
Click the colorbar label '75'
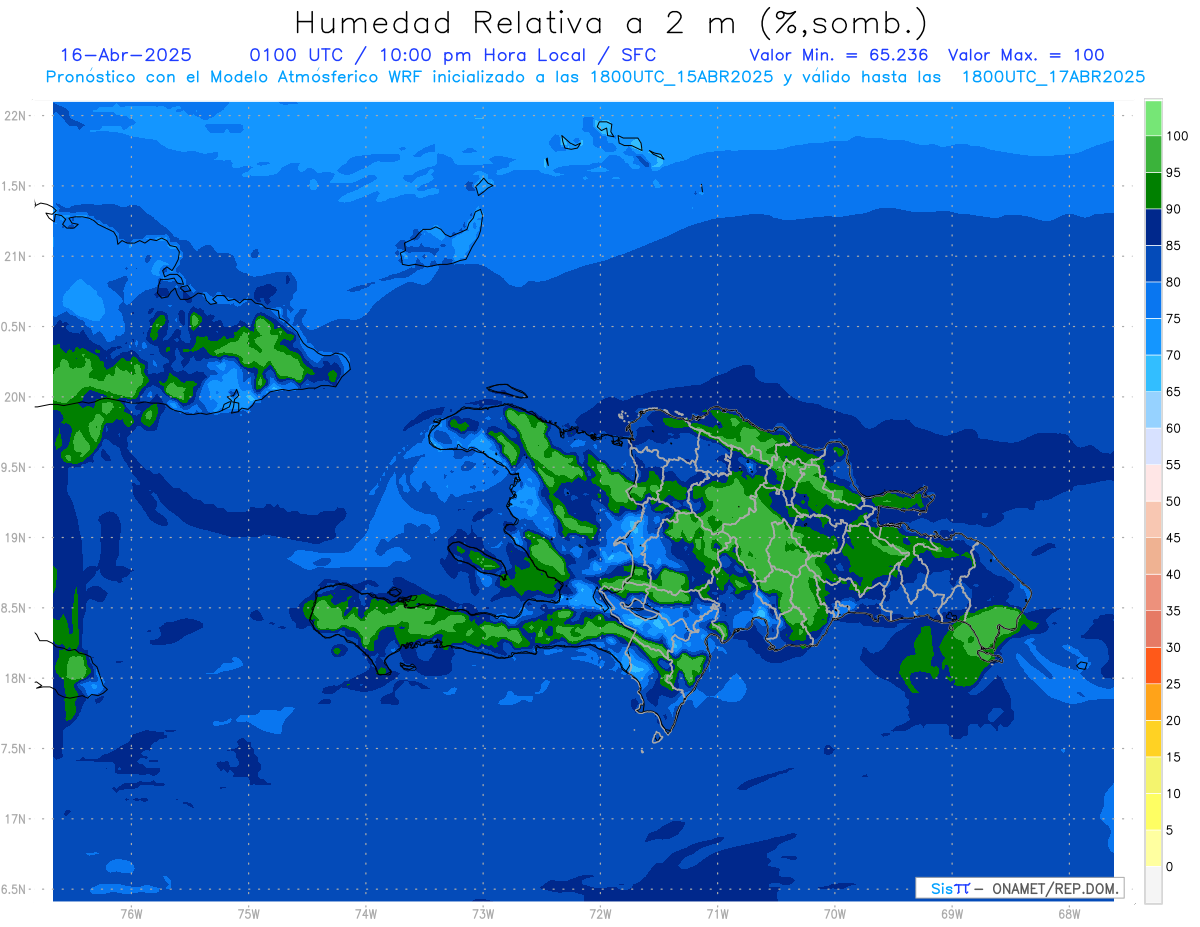1173,319
